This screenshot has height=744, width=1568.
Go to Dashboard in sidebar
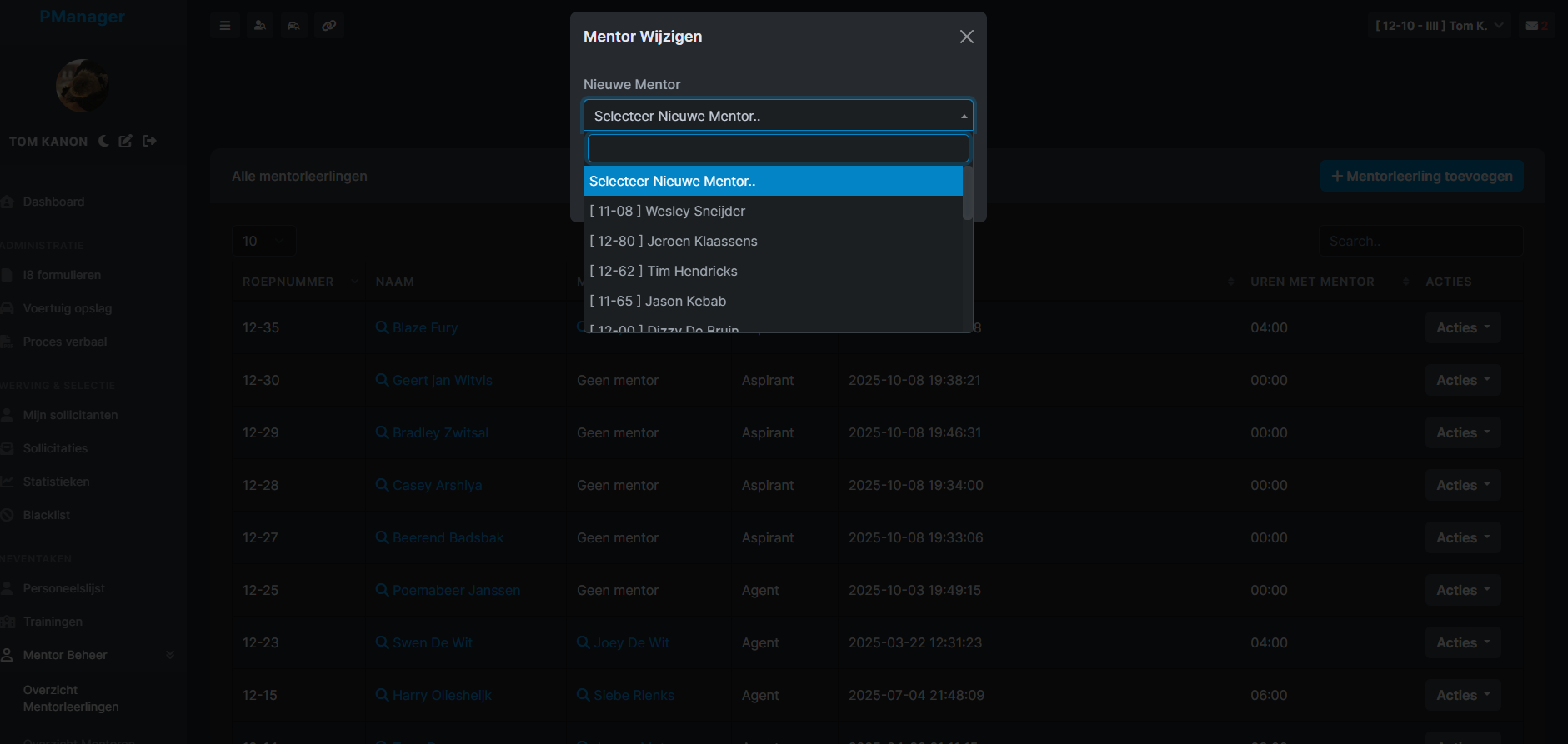(x=53, y=202)
